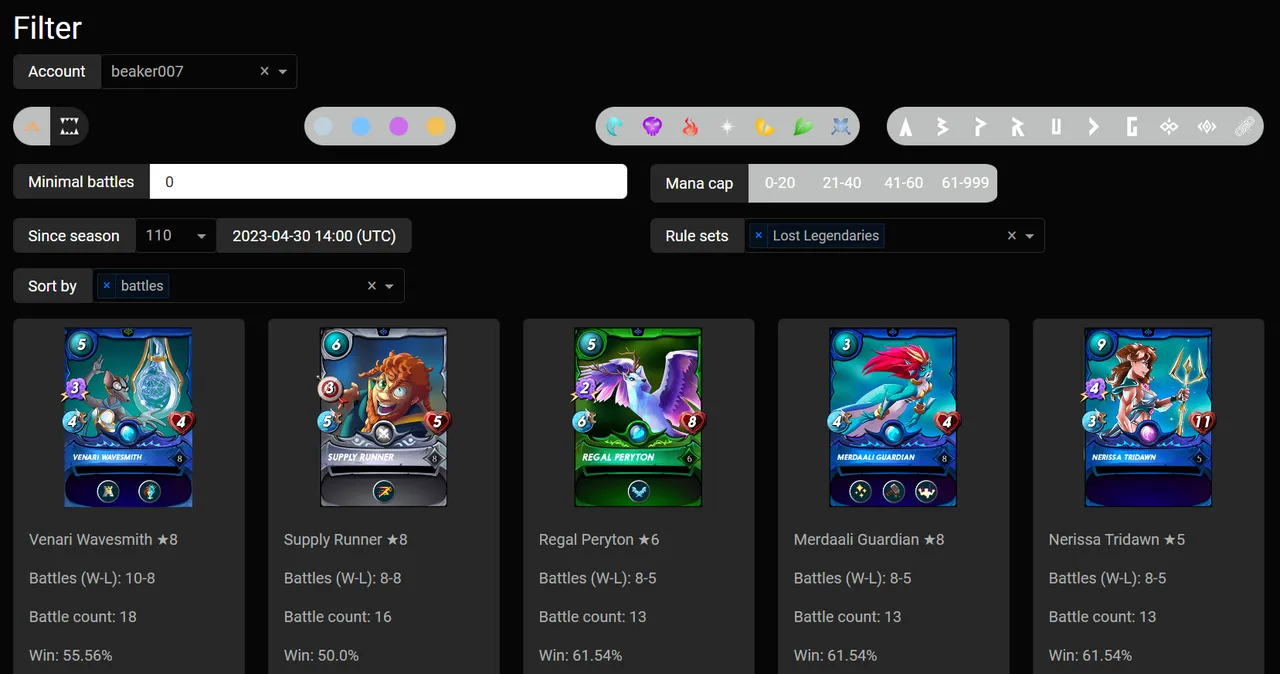Click the 'Win: 50.0%' text
The image size is (1280, 674).
point(321,656)
